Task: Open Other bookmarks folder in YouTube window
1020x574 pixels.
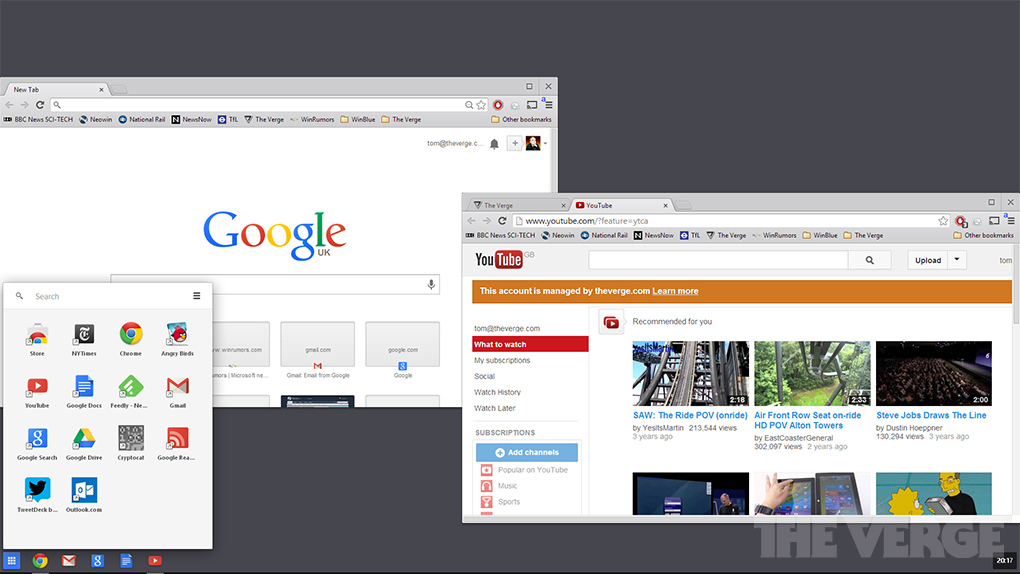Action: coord(983,236)
